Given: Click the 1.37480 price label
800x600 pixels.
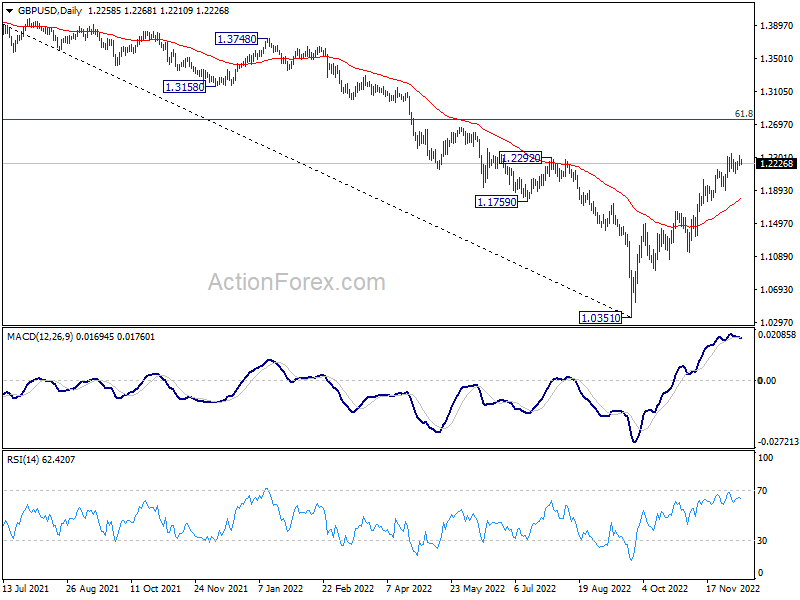Looking at the screenshot, I should 236,39.
